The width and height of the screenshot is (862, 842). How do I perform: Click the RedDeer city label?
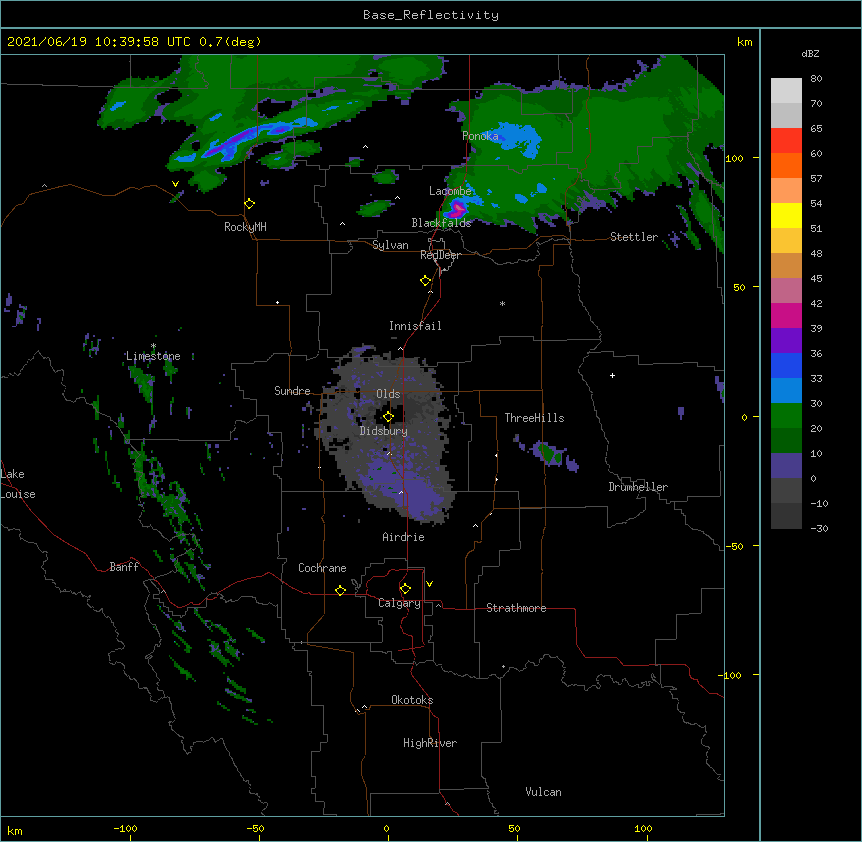click(x=440, y=255)
